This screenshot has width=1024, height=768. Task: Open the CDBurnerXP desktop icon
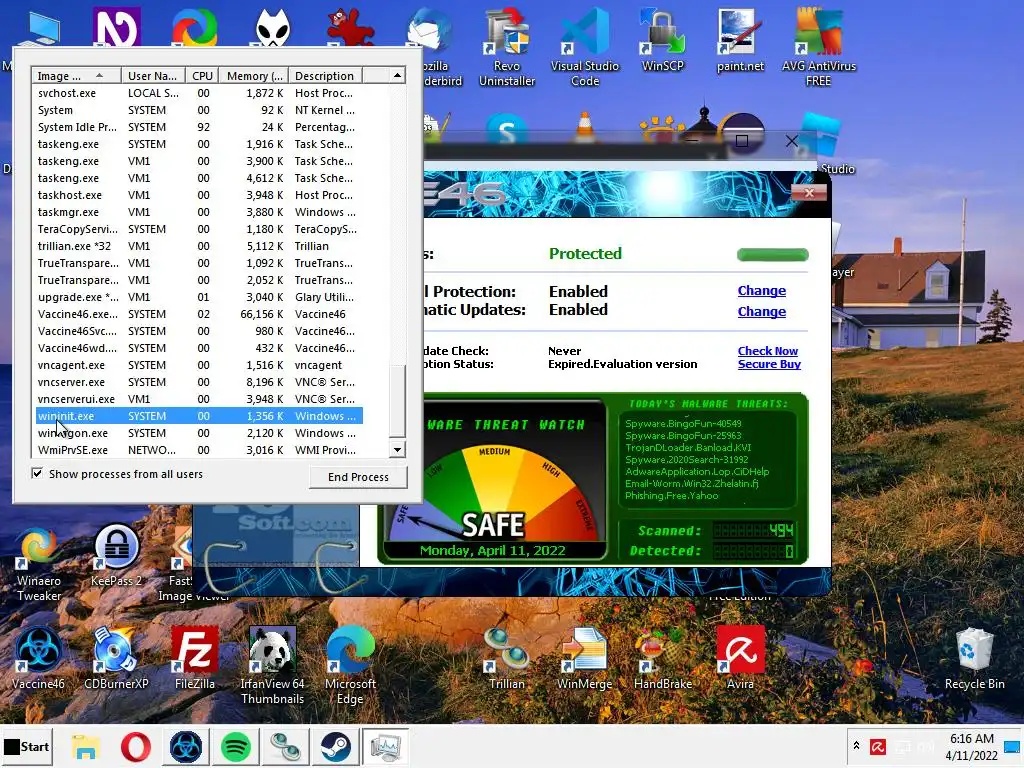(x=116, y=658)
